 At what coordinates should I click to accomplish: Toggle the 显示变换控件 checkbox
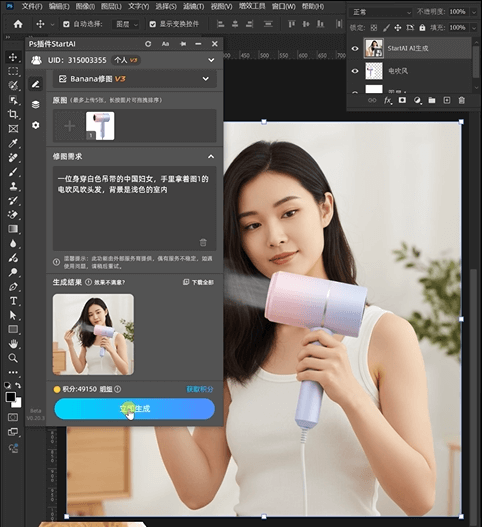coord(153,24)
